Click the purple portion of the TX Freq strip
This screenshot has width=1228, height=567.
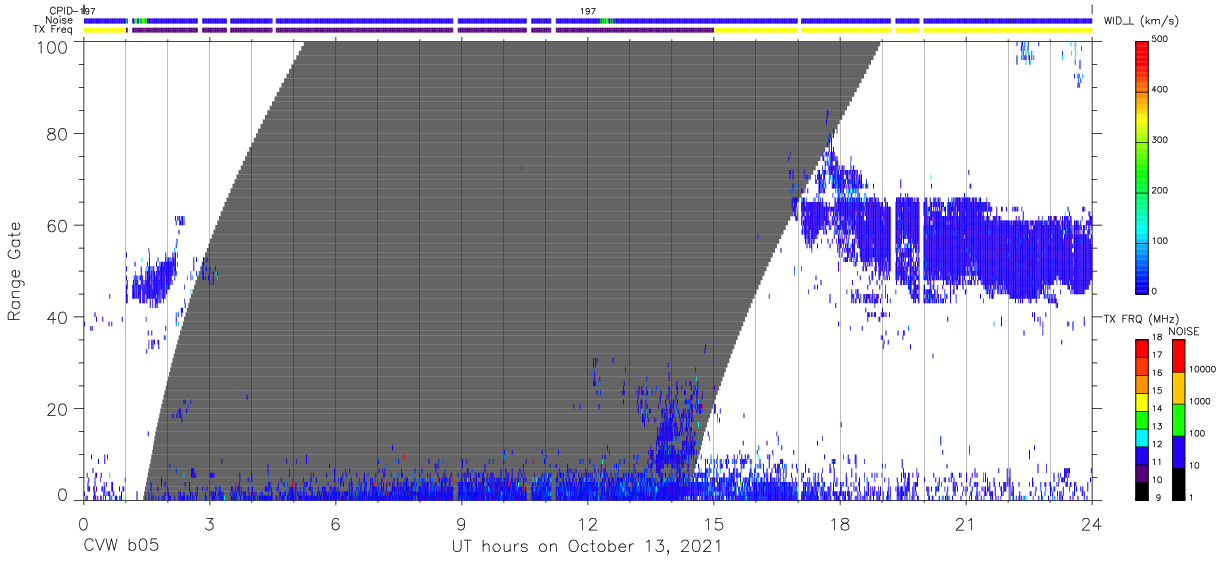point(400,30)
